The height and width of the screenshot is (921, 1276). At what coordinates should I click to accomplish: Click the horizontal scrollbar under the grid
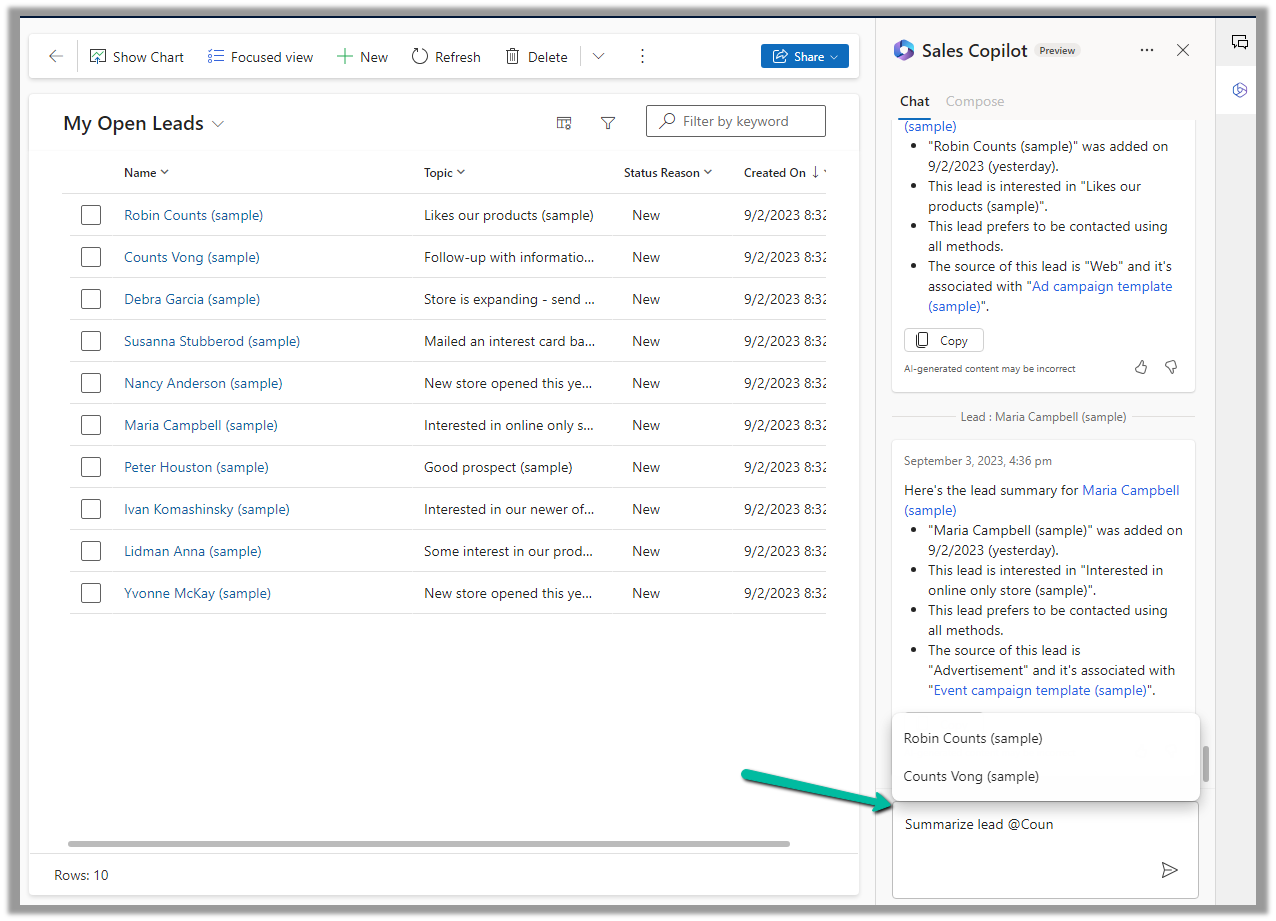pos(428,844)
